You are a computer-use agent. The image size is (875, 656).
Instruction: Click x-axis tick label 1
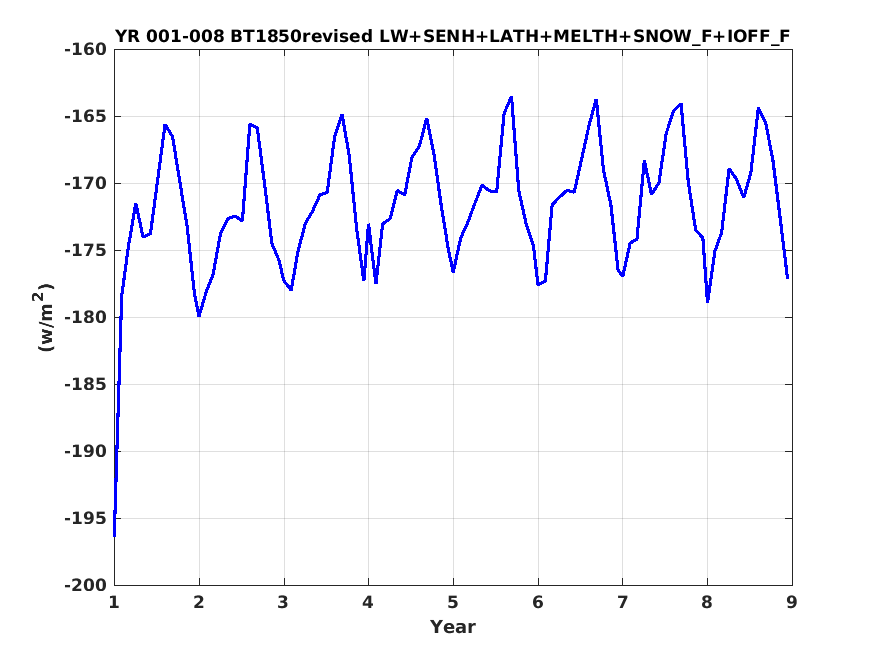pyautogui.click(x=114, y=602)
